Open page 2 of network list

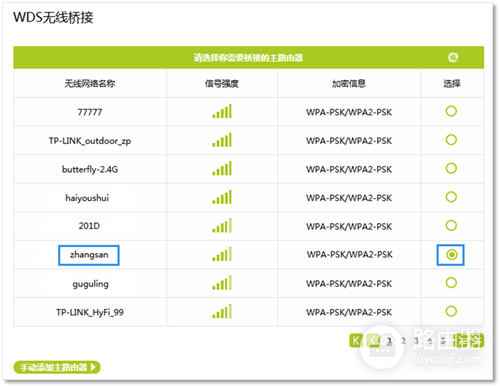pyautogui.click(x=403, y=341)
